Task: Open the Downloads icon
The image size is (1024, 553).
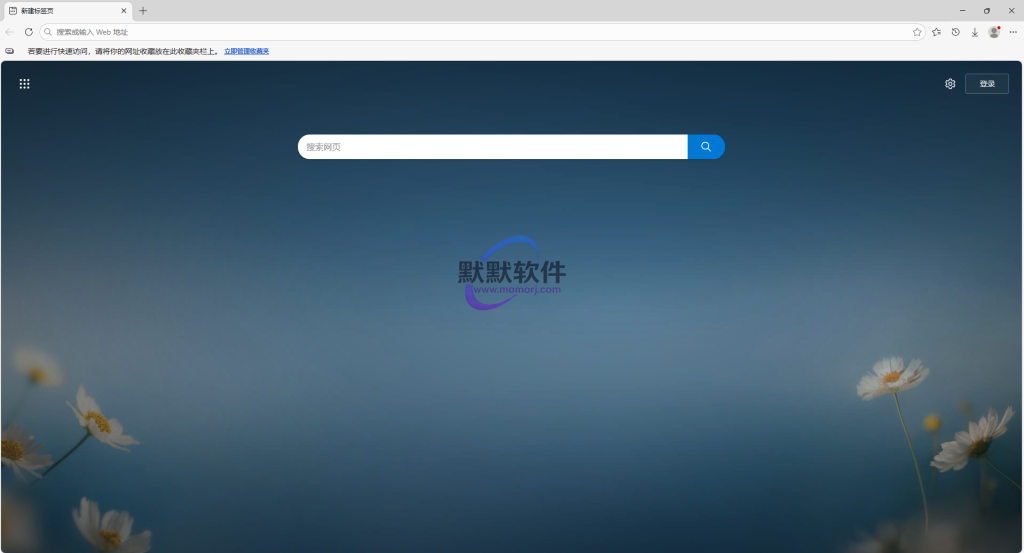Action: point(975,32)
